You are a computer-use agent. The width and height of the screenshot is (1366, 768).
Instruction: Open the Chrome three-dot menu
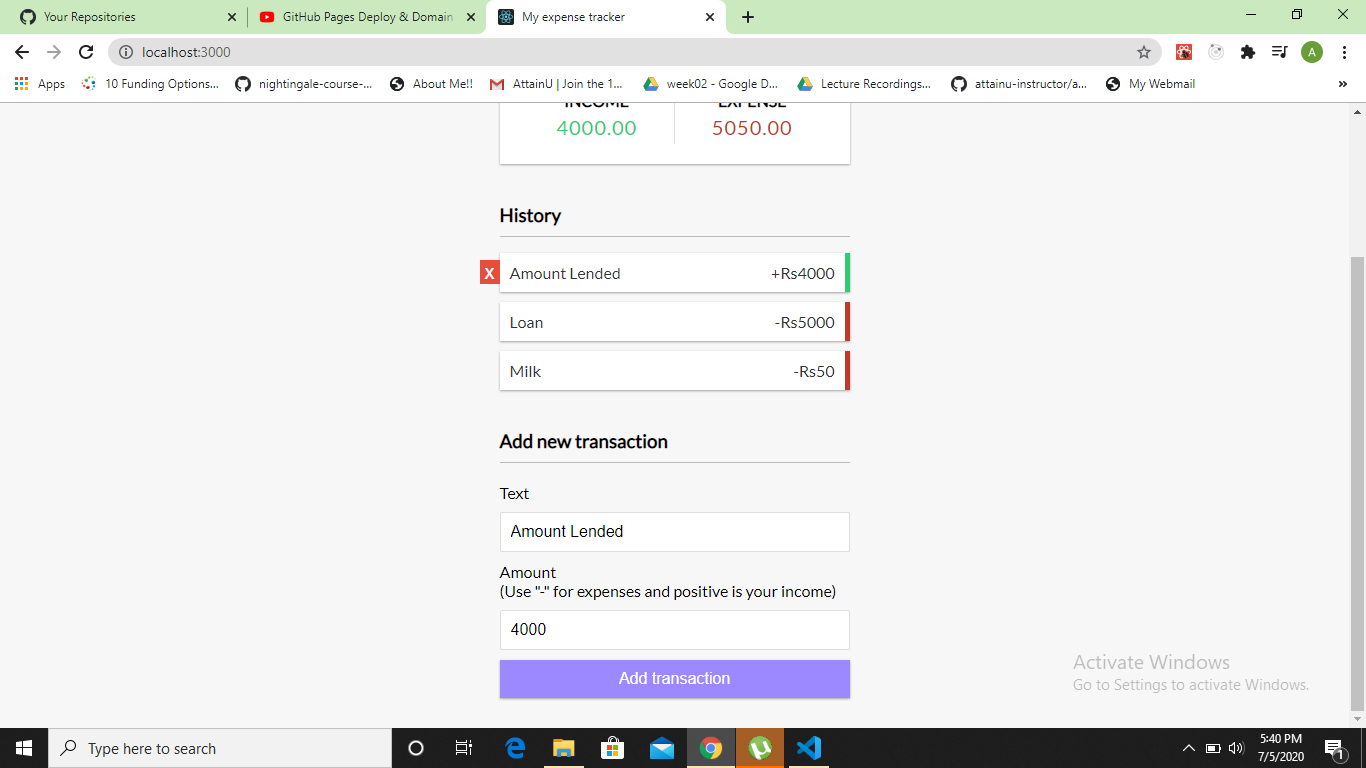[1344, 52]
